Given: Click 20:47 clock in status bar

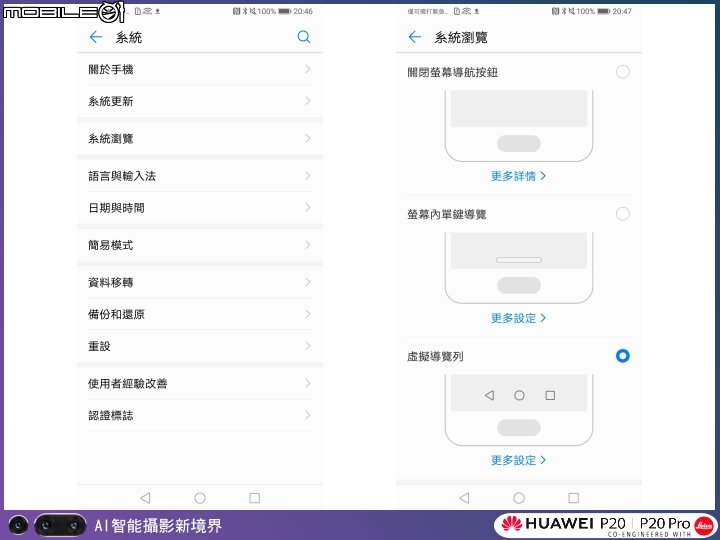Looking at the screenshot, I should point(622,11).
